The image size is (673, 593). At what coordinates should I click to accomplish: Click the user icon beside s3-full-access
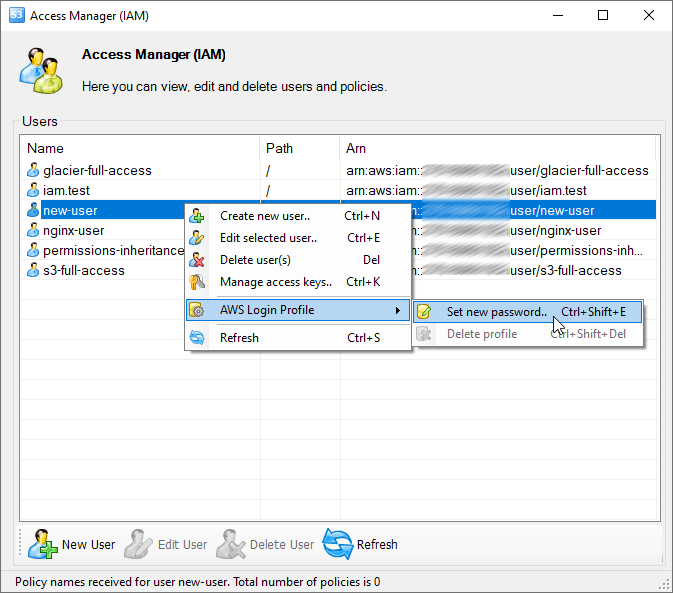point(33,270)
